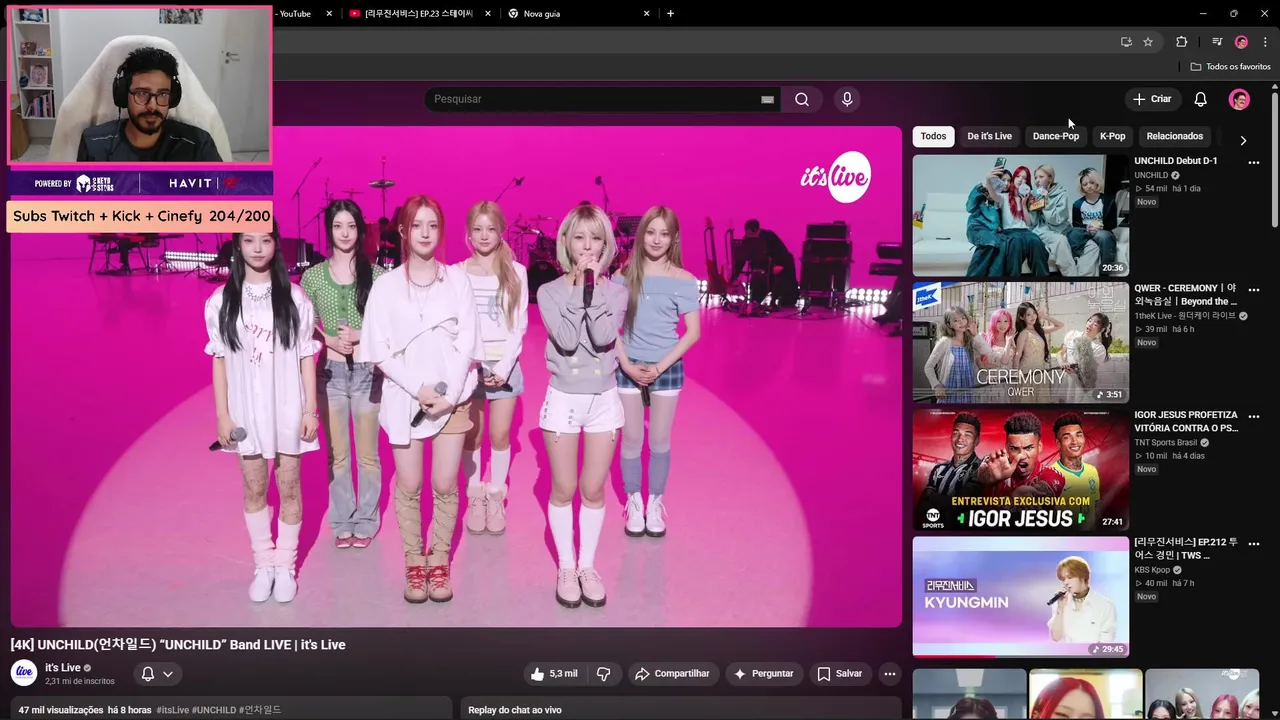Click the #itsLive hashtag
The image size is (1280, 720).
(172, 710)
